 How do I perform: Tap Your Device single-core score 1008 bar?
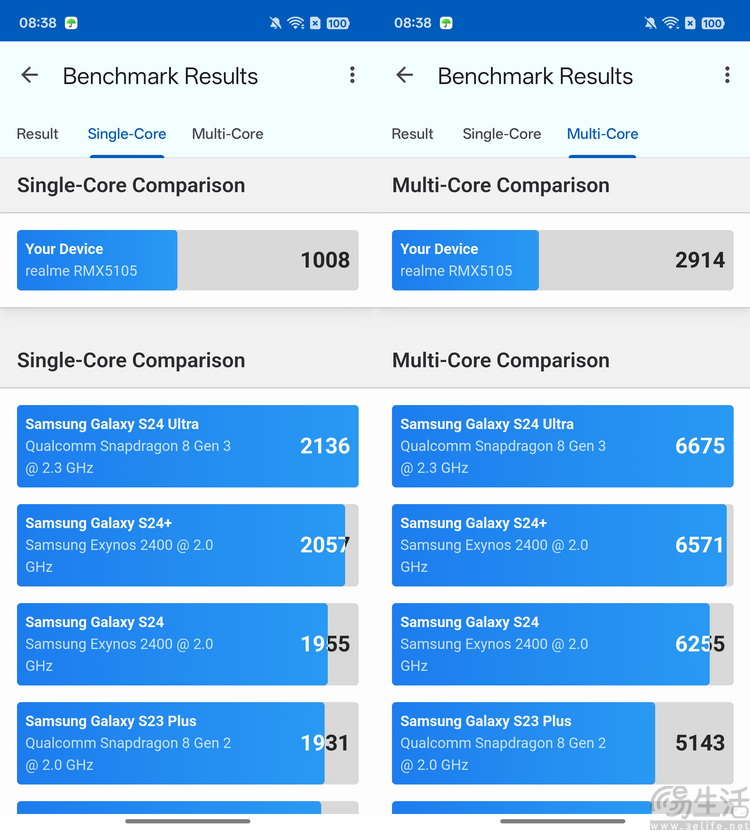pyautogui.click(x=187, y=260)
